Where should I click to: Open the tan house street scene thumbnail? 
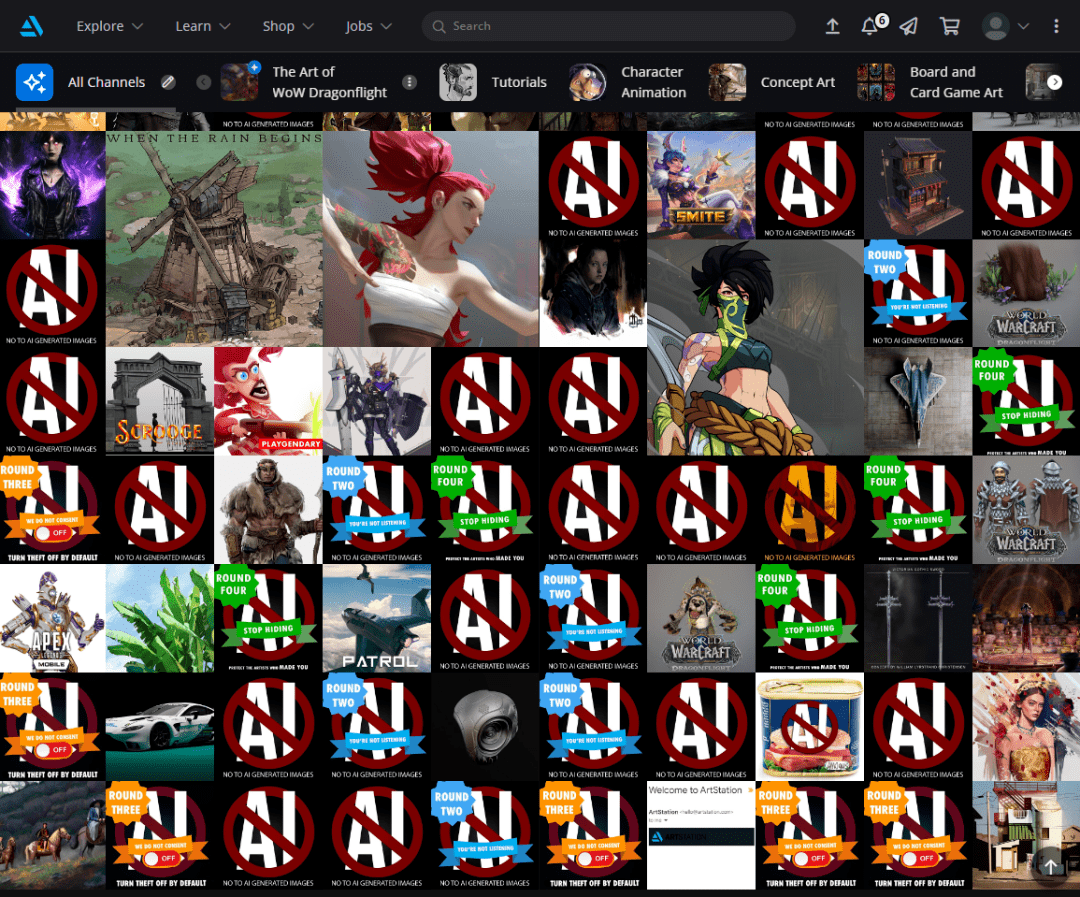1026,835
